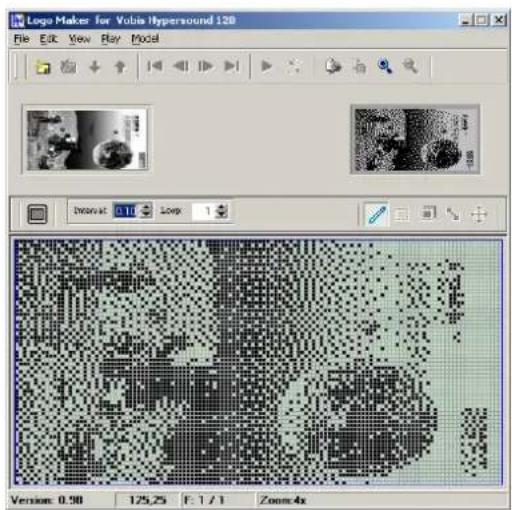
Task: Decrease the Interval value with down spinner
Action: (146, 215)
